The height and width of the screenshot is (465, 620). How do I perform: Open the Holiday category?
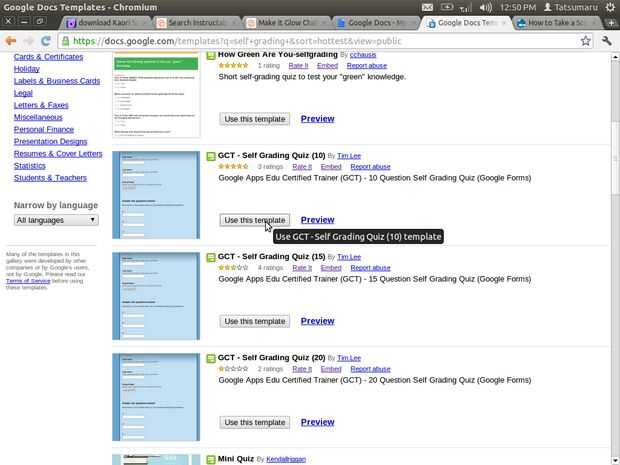(x=26, y=69)
